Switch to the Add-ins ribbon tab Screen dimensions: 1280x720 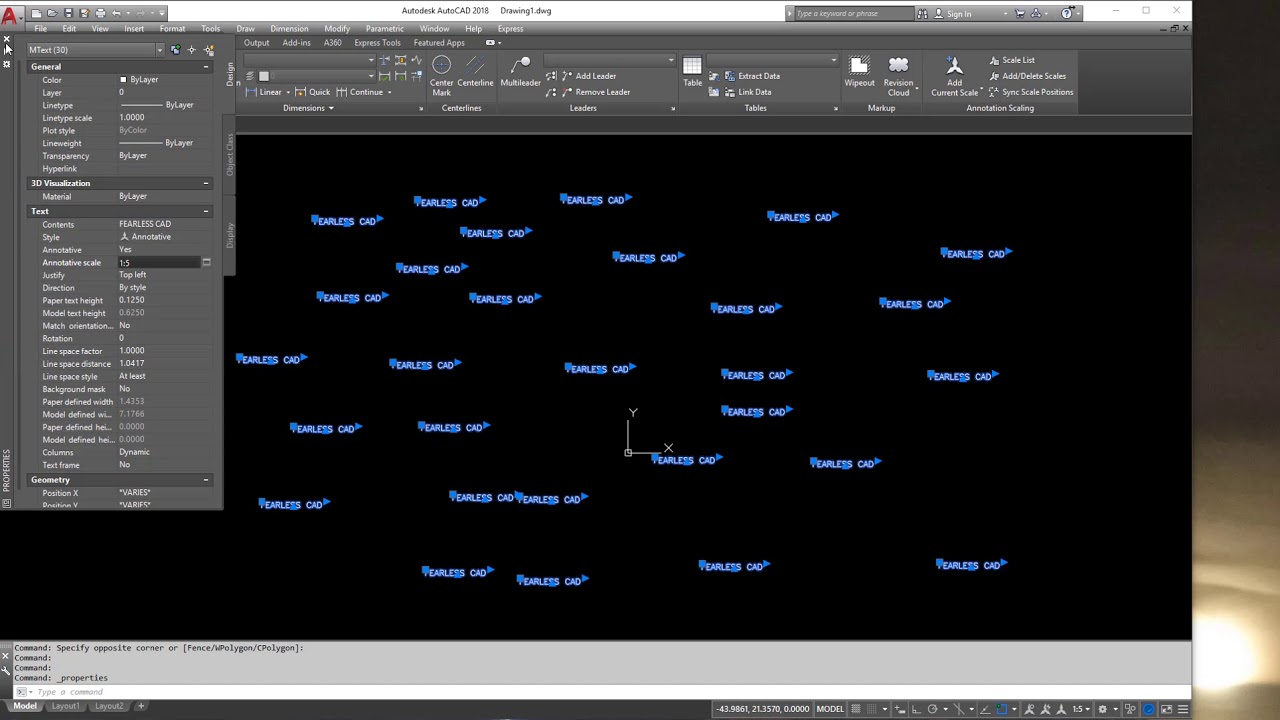coord(296,43)
